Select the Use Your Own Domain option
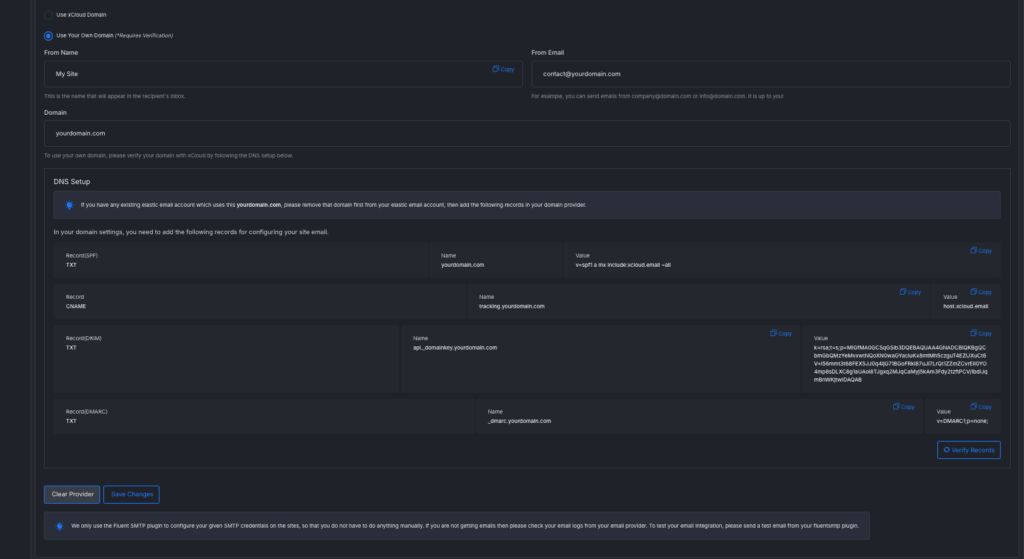Image resolution: width=1024 pixels, height=559 pixels. pos(49,35)
